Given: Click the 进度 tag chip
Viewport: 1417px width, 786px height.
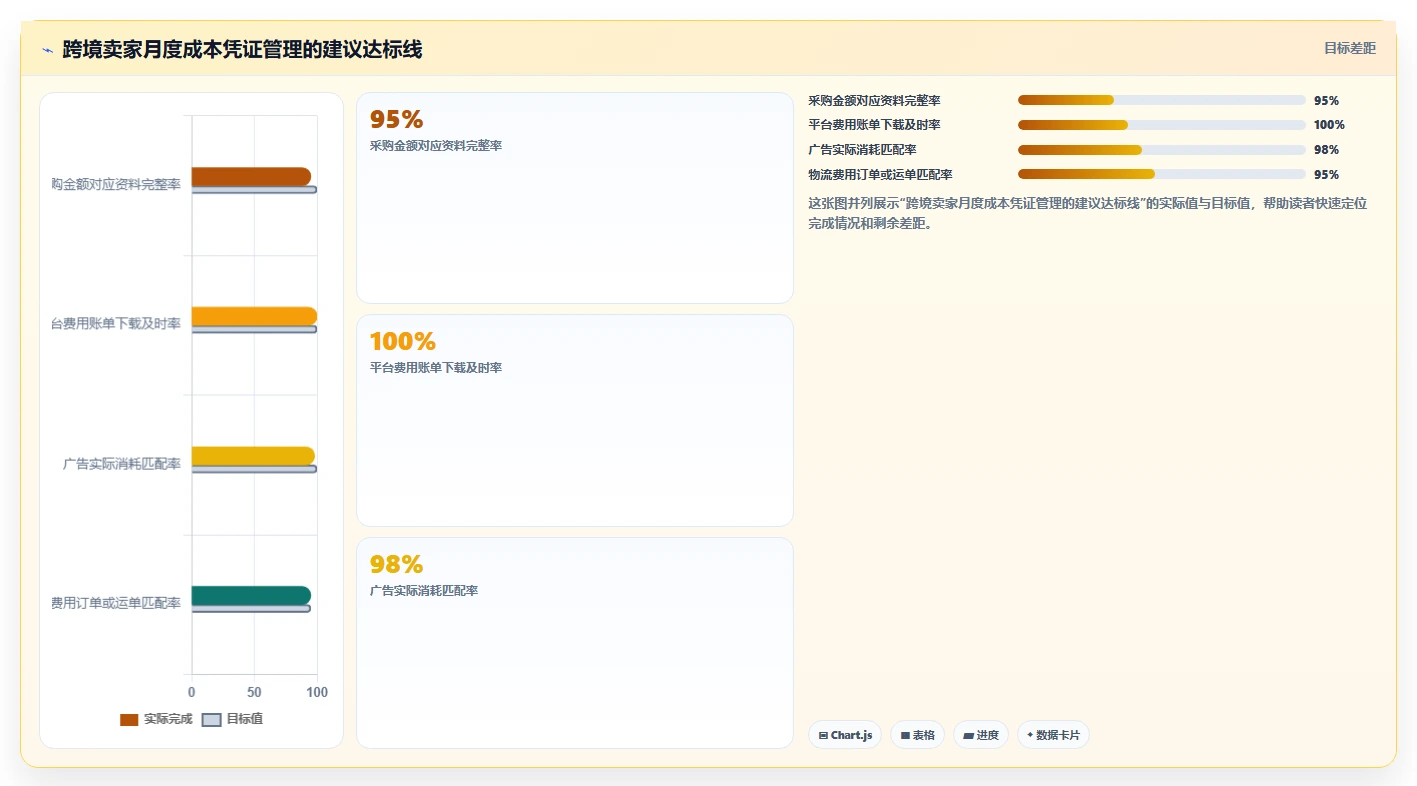Looking at the screenshot, I should pyautogui.click(x=981, y=735).
